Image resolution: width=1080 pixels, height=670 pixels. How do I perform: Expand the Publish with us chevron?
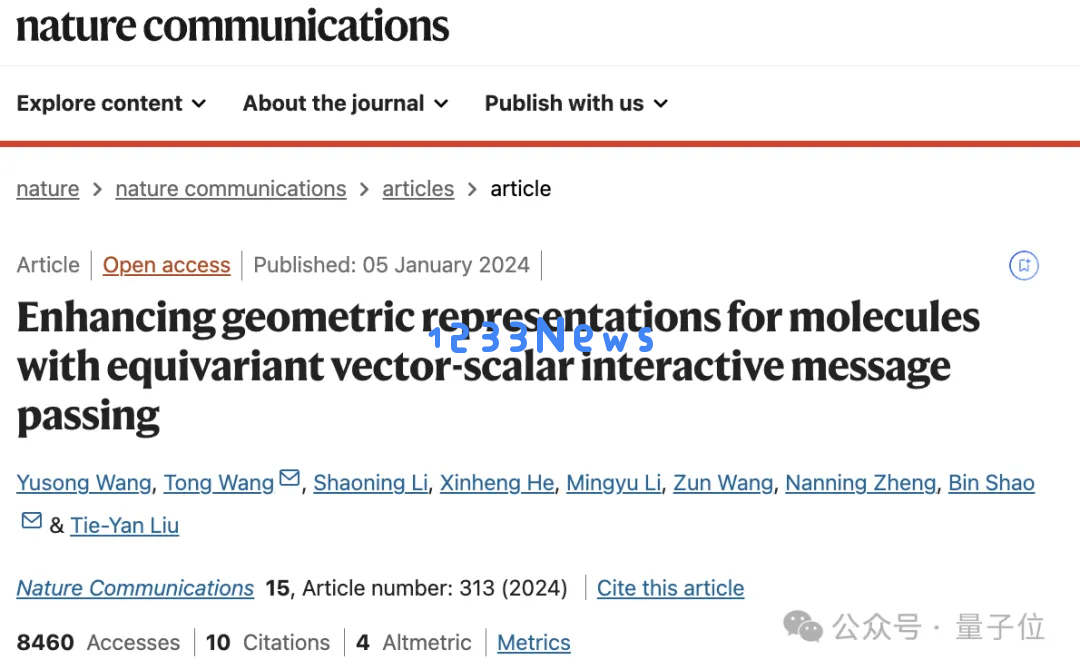point(661,104)
